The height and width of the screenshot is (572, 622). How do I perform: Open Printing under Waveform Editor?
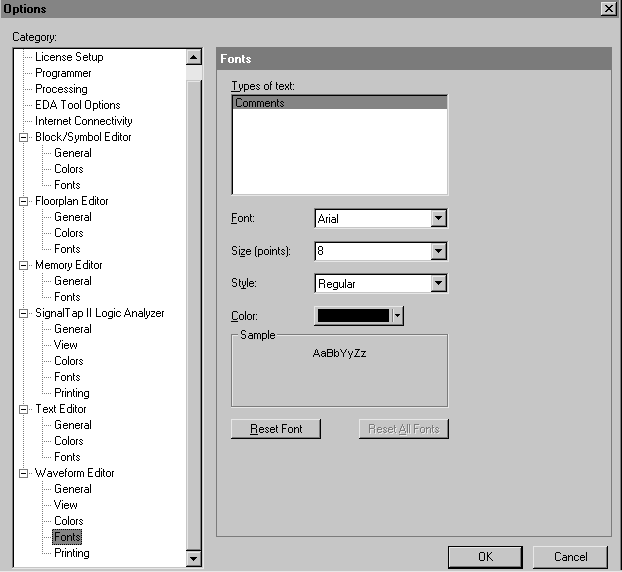click(71, 553)
